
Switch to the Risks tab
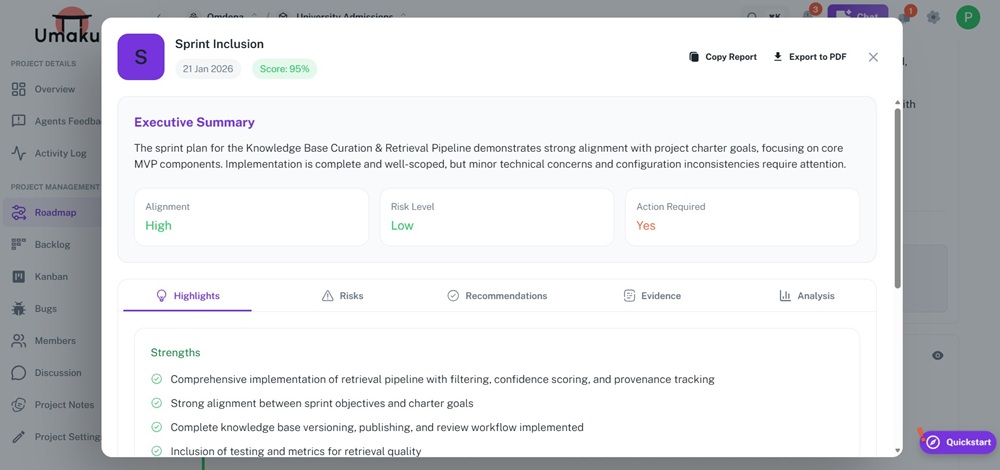342,296
